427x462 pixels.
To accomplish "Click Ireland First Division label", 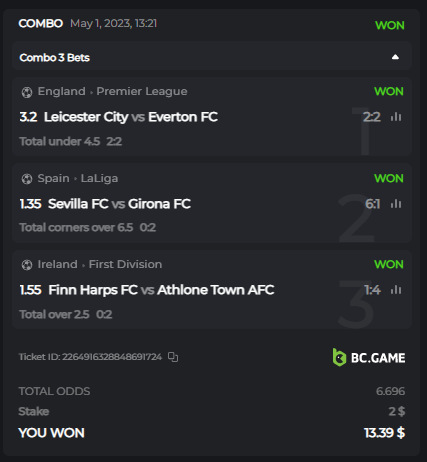I will tap(100, 264).
